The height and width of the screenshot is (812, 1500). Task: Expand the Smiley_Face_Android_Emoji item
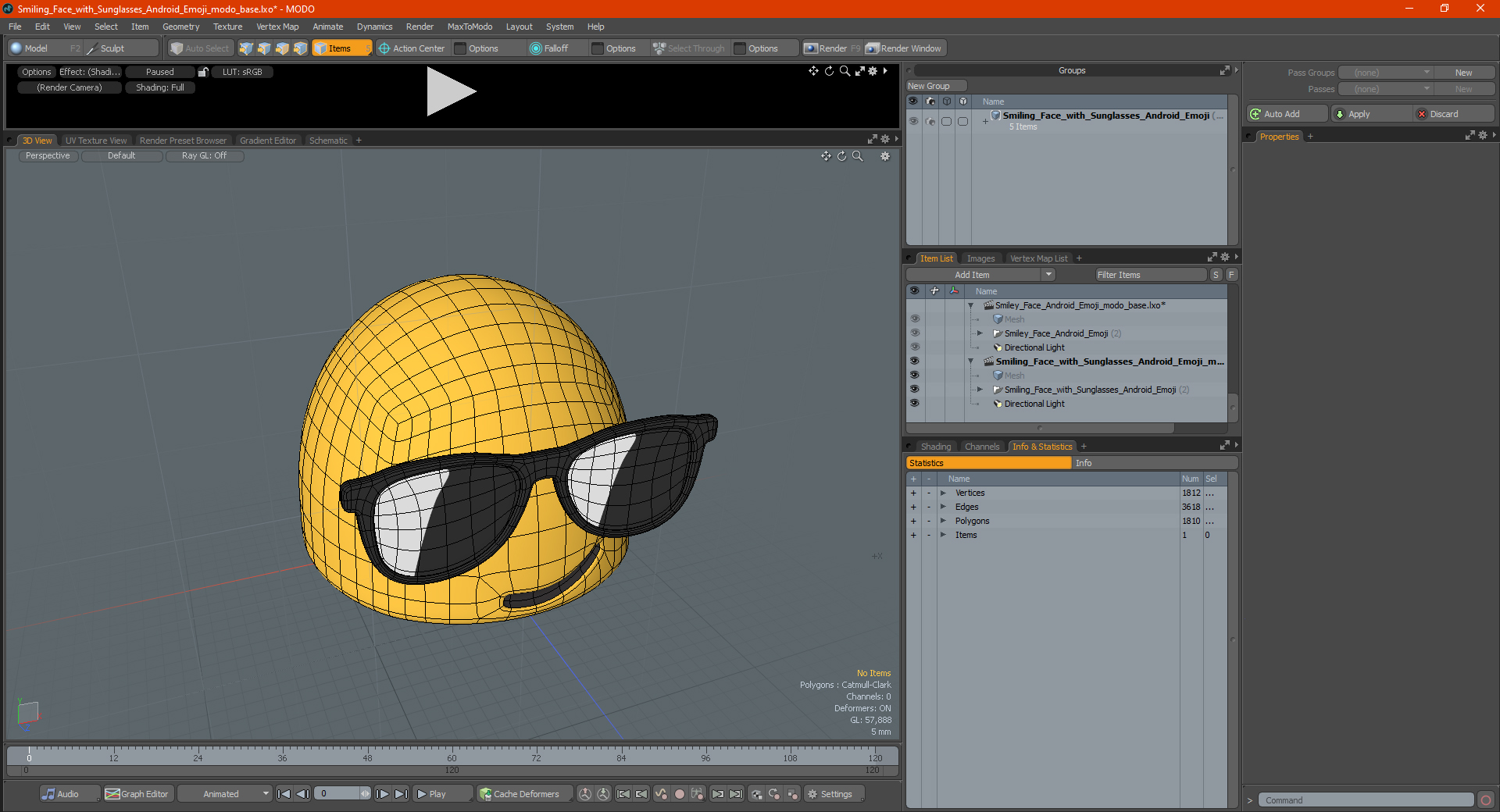[x=980, y=333]
